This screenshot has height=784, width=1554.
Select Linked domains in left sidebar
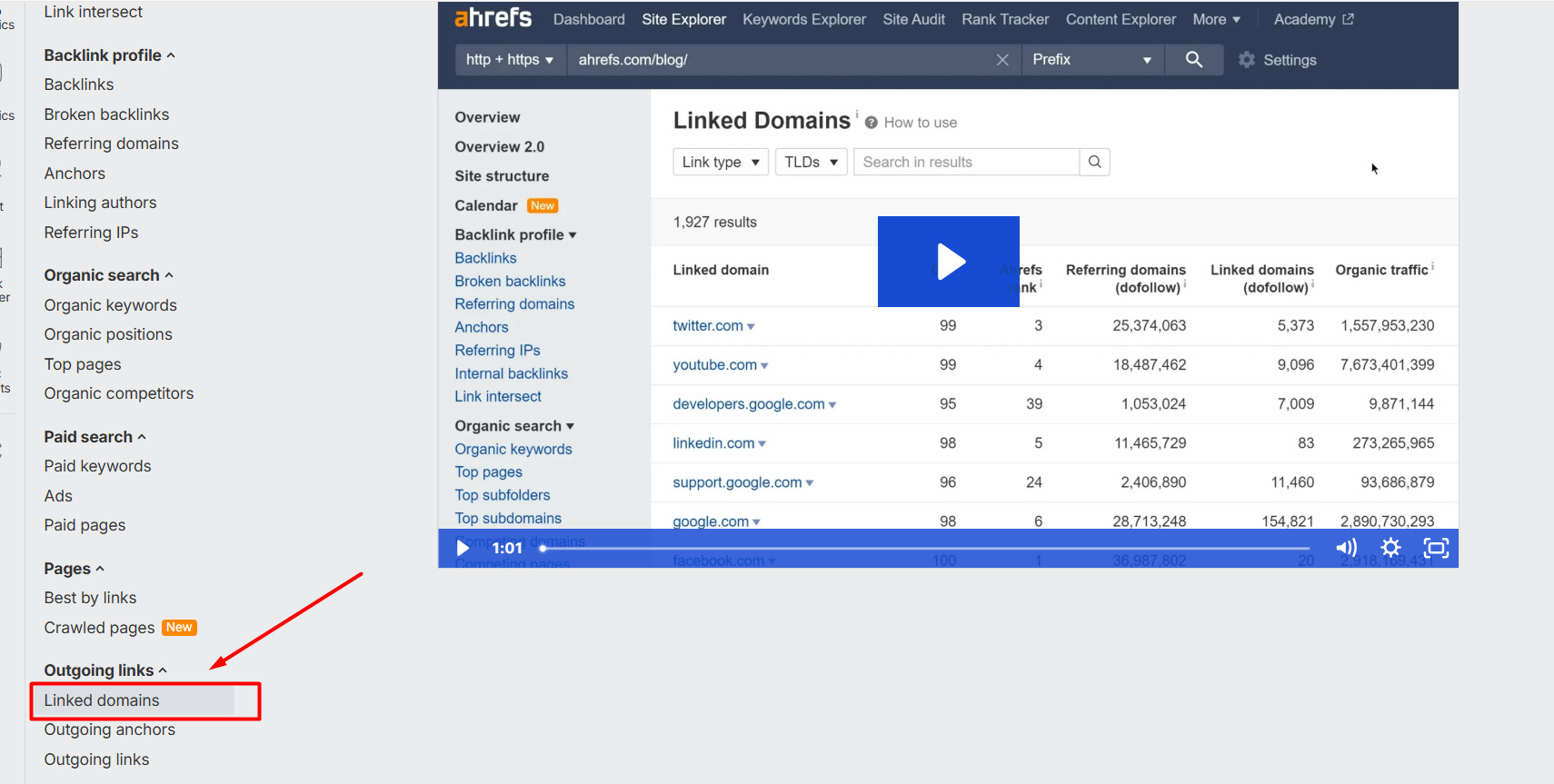(102, 700)
